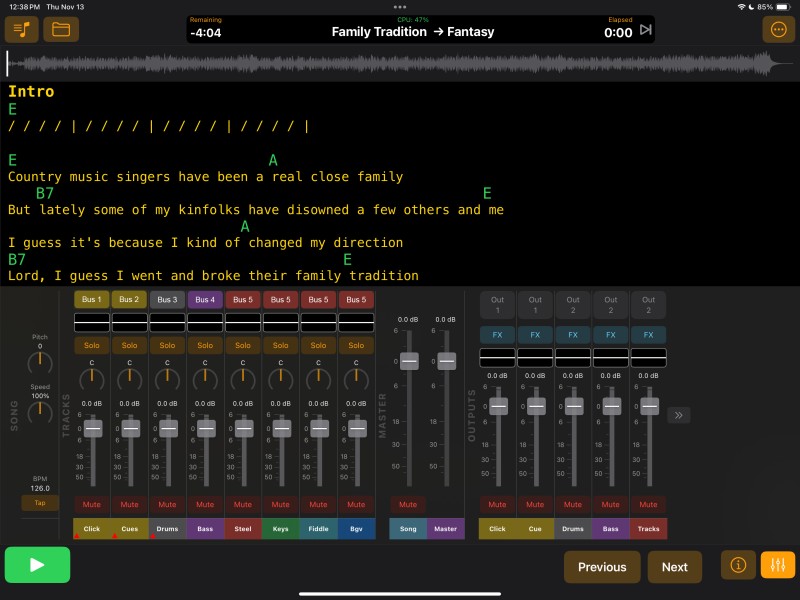Open the setlist music note icon
Screen dimensions: 800x600
pos(21,30)
